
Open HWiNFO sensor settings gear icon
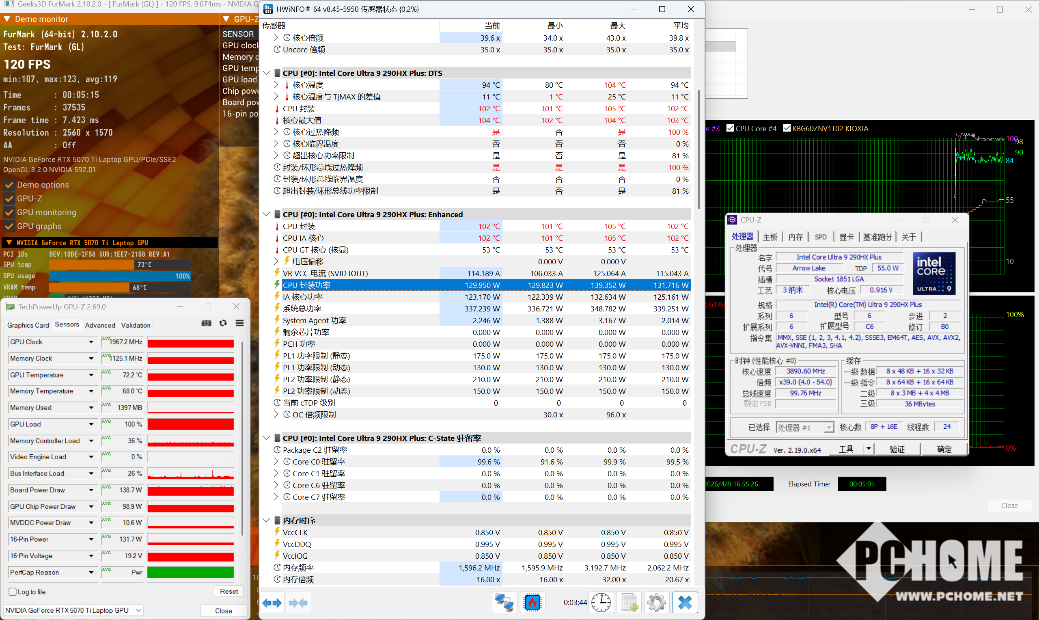click(x=656, y=602)
